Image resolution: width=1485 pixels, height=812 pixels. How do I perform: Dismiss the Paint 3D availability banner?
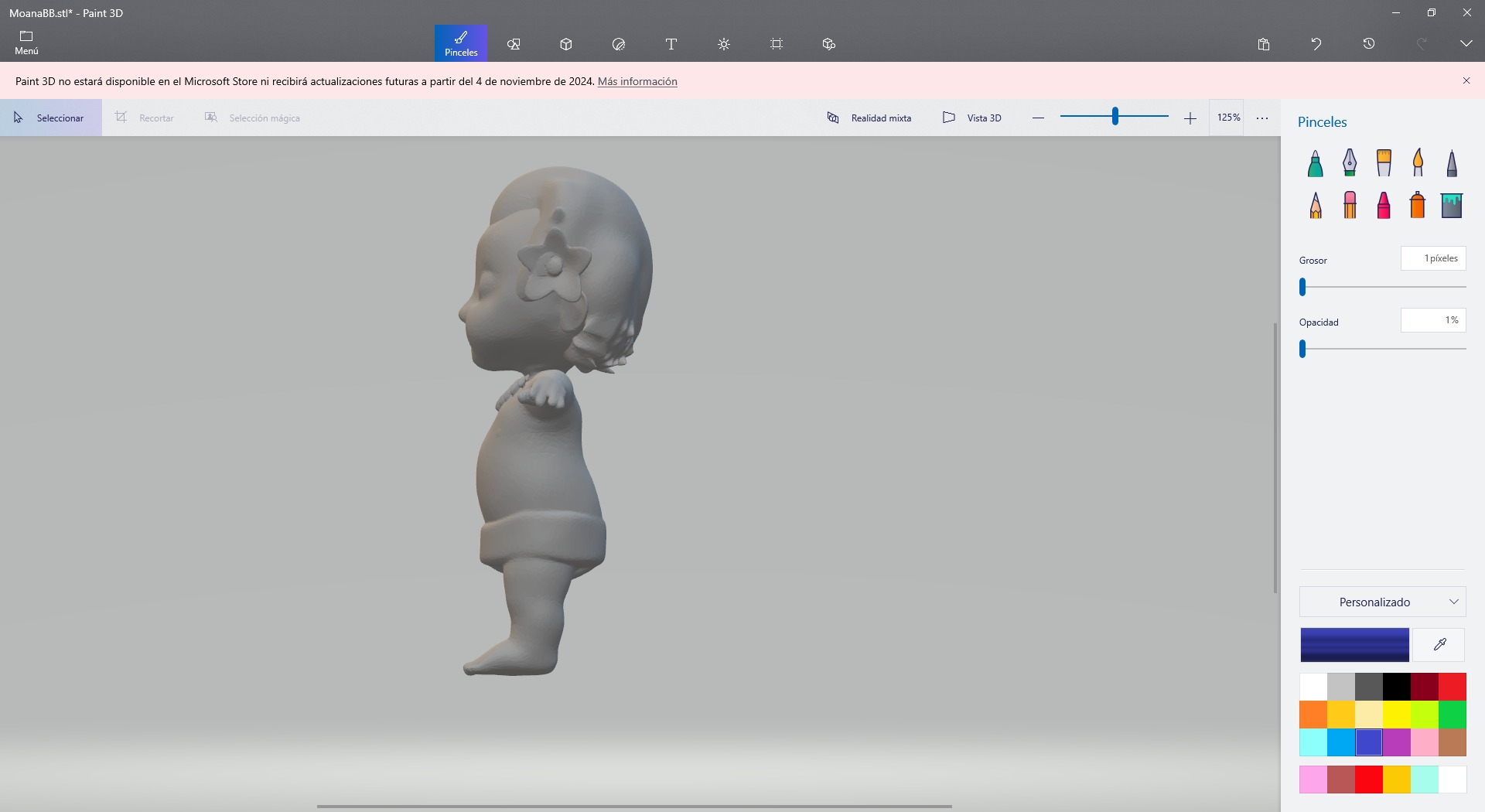(1466, 80)
